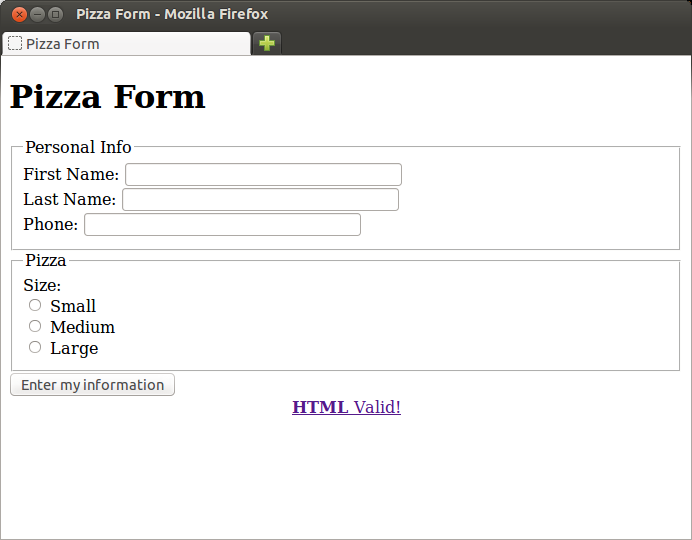This screenshot has height=540, width=692.
Task: Click the dashed favicon on the Pizza Form tab
Action: (x=15, y=43)
